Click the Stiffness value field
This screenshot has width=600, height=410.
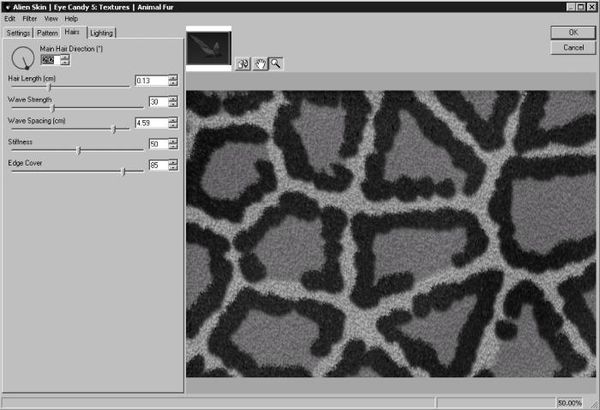coord(157,144)
